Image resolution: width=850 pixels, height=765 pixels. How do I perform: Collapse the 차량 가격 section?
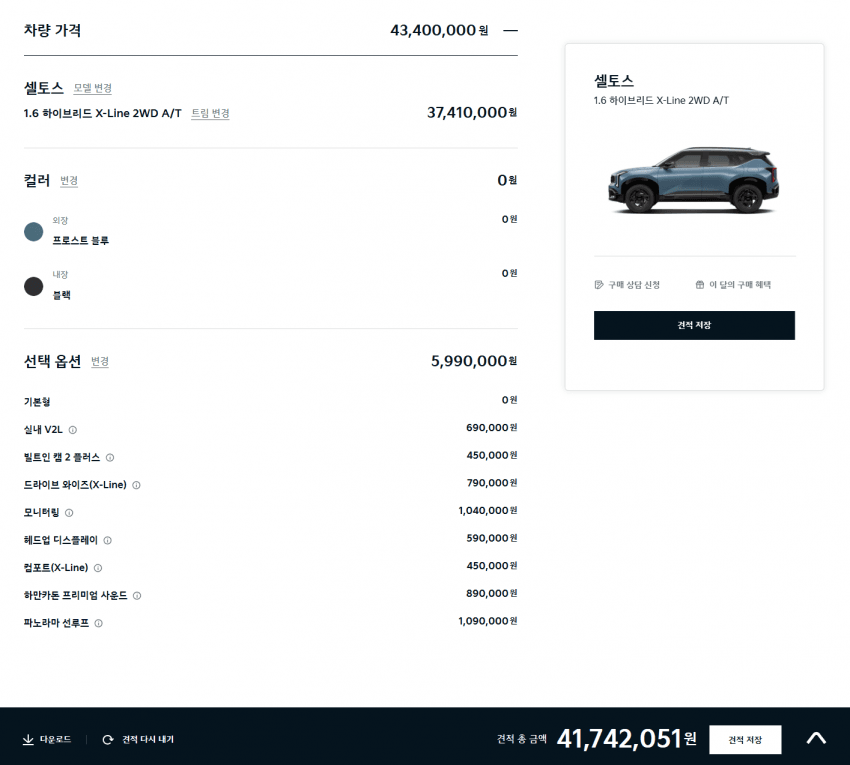(510, 30)
